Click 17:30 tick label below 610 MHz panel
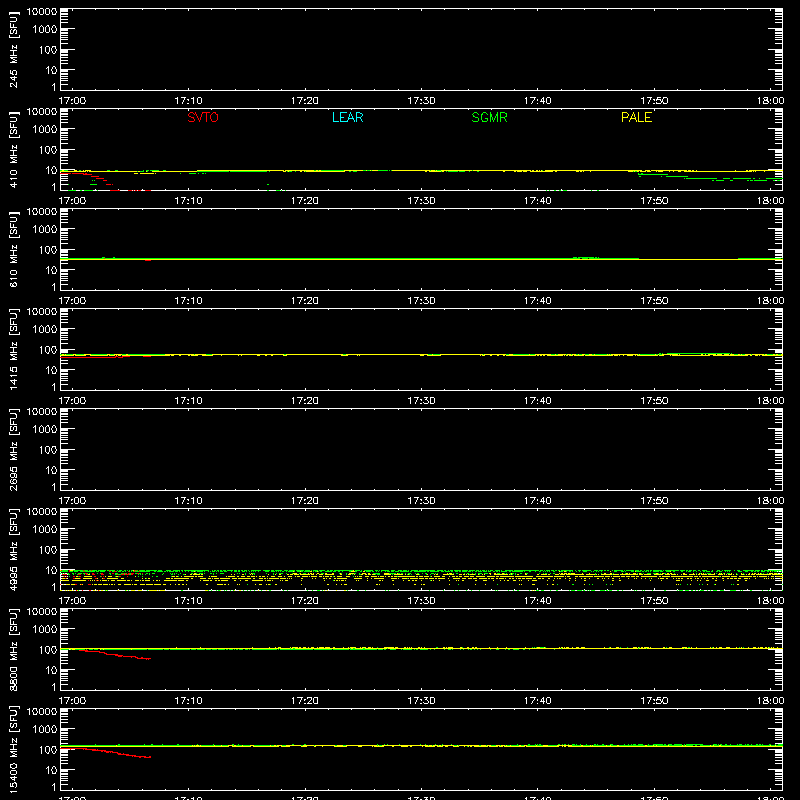Screen dimensions: 800x800 421,301
